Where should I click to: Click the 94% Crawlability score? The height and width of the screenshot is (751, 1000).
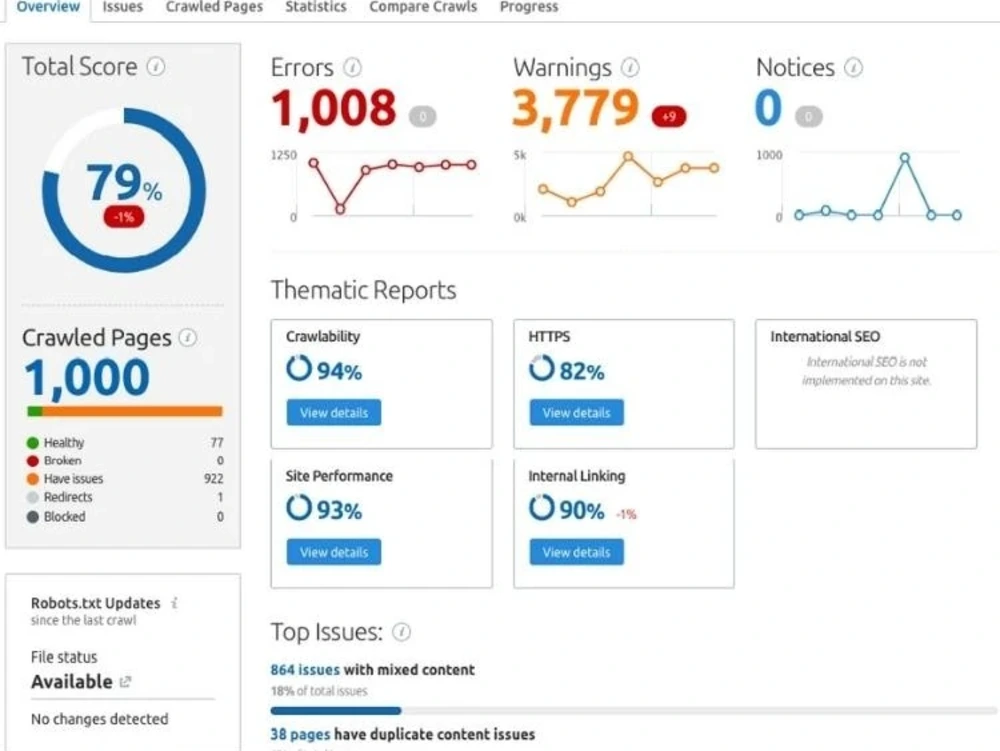(339, 371)
